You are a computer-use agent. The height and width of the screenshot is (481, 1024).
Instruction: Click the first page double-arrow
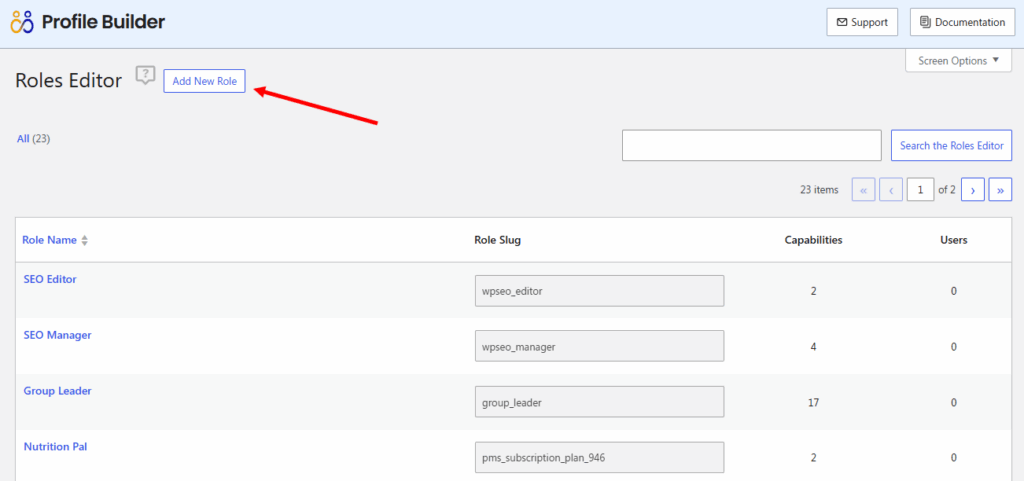[863, 189]
